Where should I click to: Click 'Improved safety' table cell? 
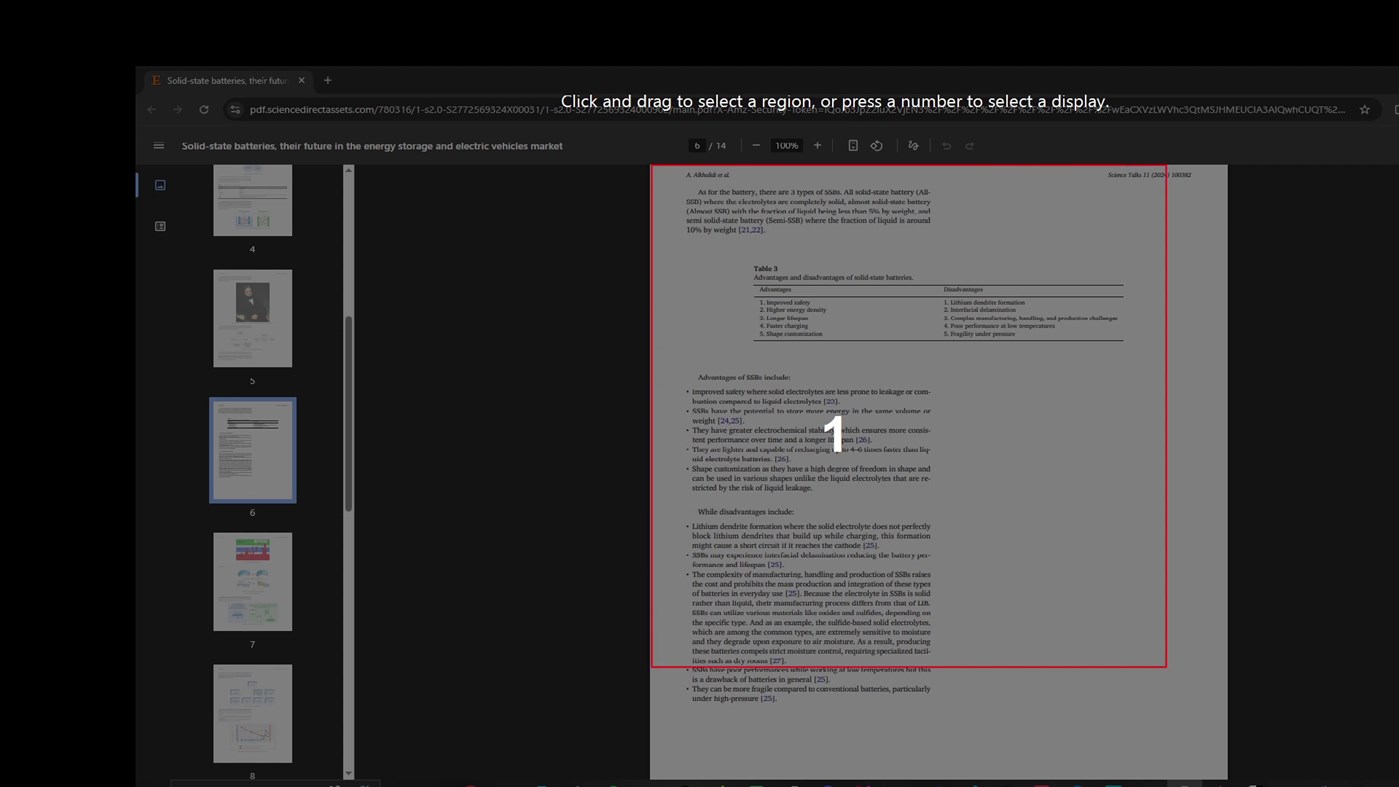(785, 302)
